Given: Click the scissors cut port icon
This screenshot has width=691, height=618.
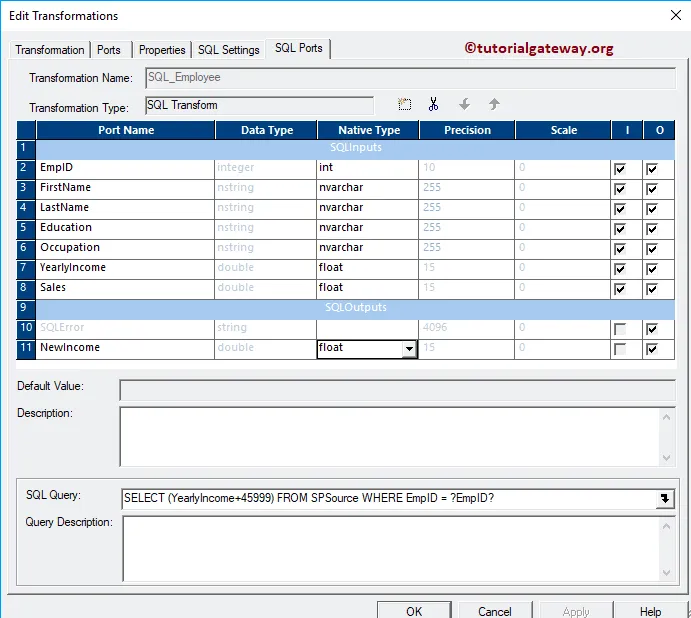Looking at the screenshot, I should (x=433, y=104).
